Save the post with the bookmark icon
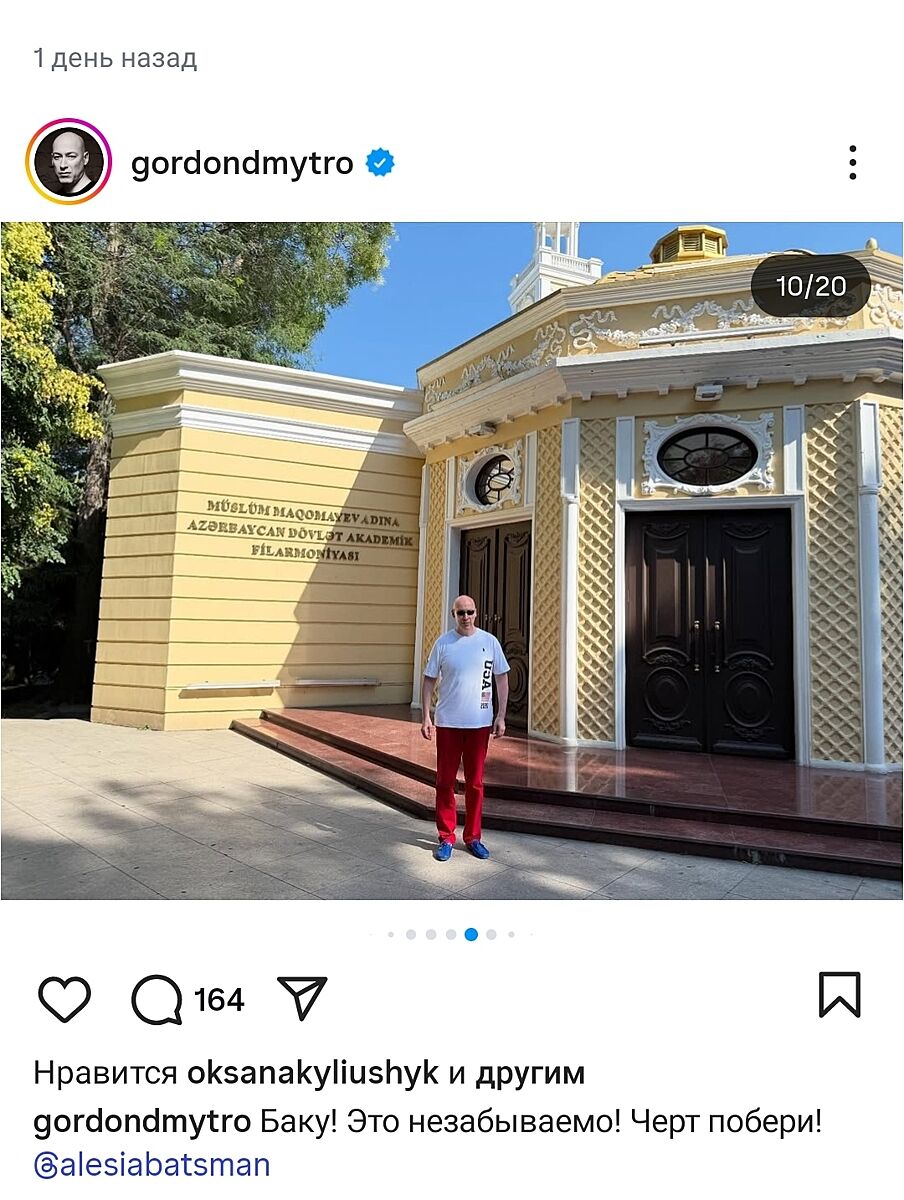 tap(839, 995)
